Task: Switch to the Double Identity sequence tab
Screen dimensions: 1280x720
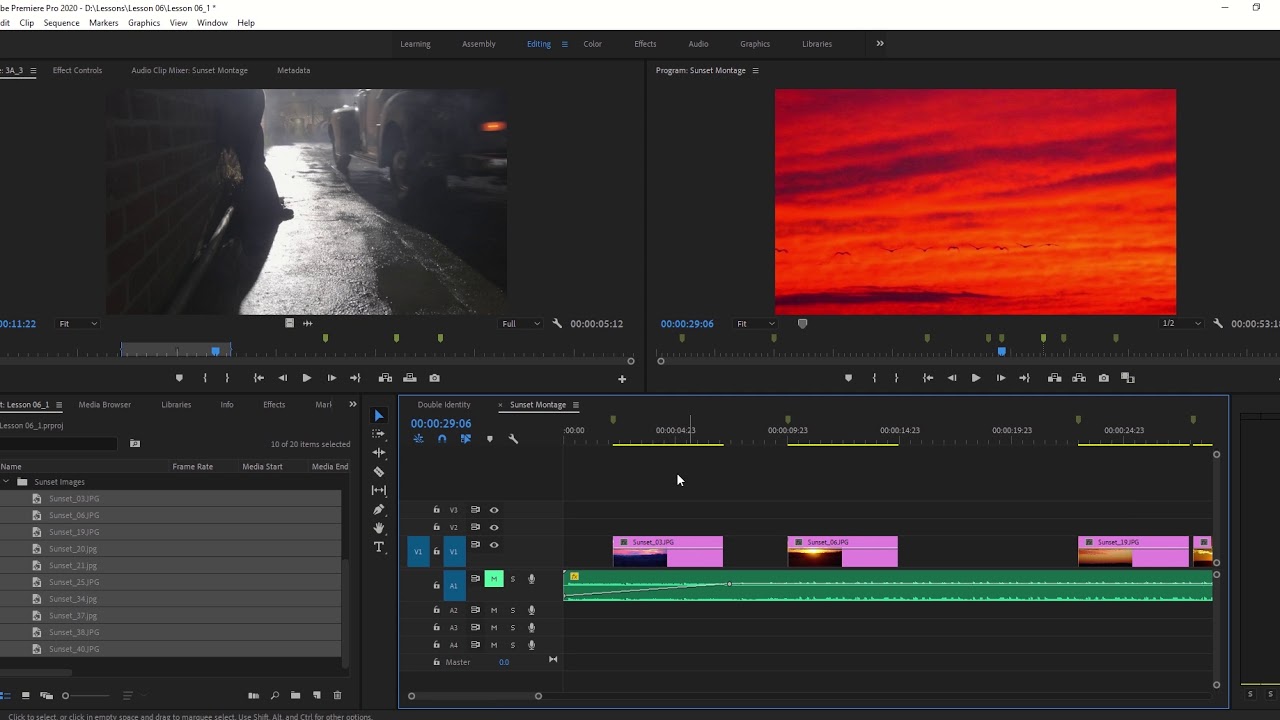Action: pyautogui.click(x=444, y=405)
